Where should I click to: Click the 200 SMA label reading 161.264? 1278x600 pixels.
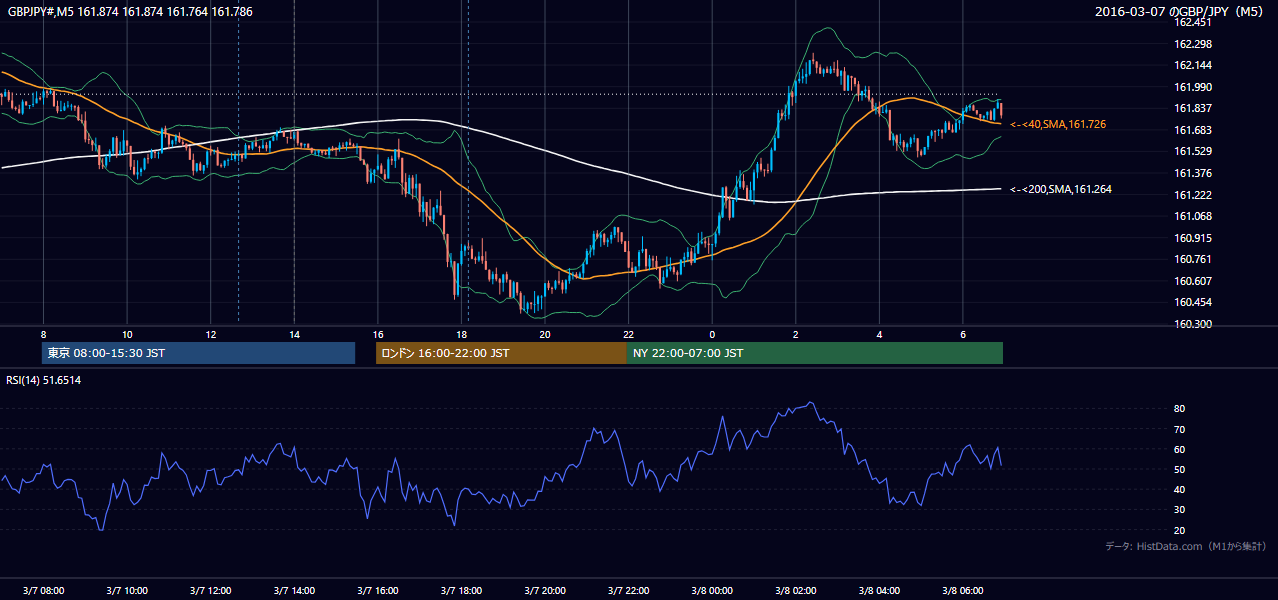tap(1061, 189)
